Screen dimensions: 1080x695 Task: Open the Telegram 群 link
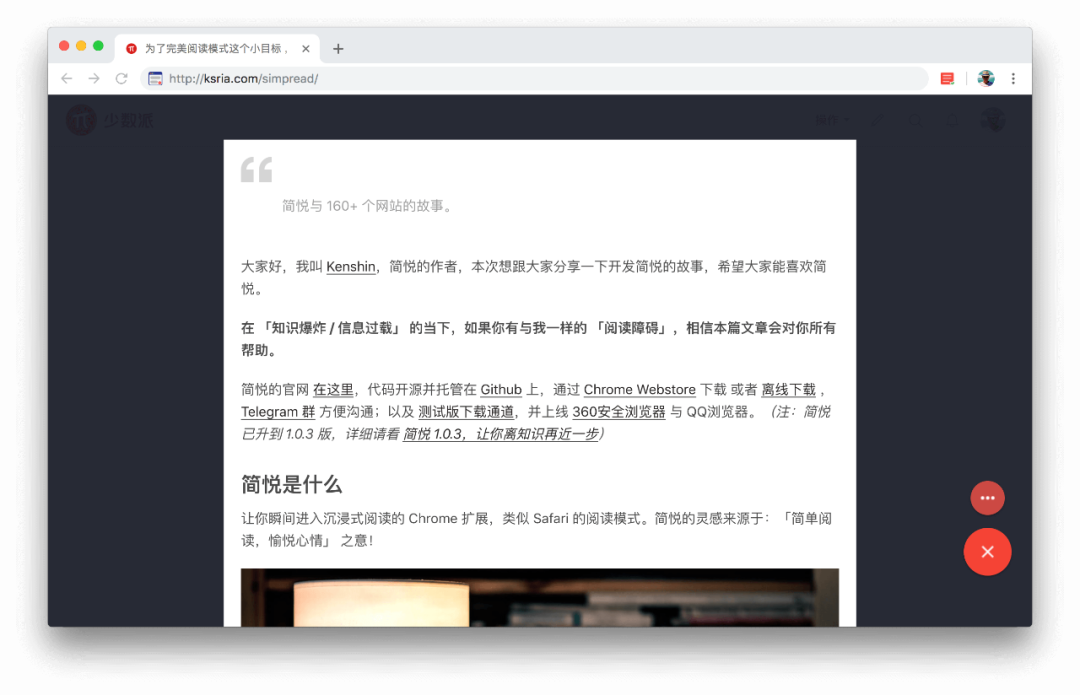[278, 412]
